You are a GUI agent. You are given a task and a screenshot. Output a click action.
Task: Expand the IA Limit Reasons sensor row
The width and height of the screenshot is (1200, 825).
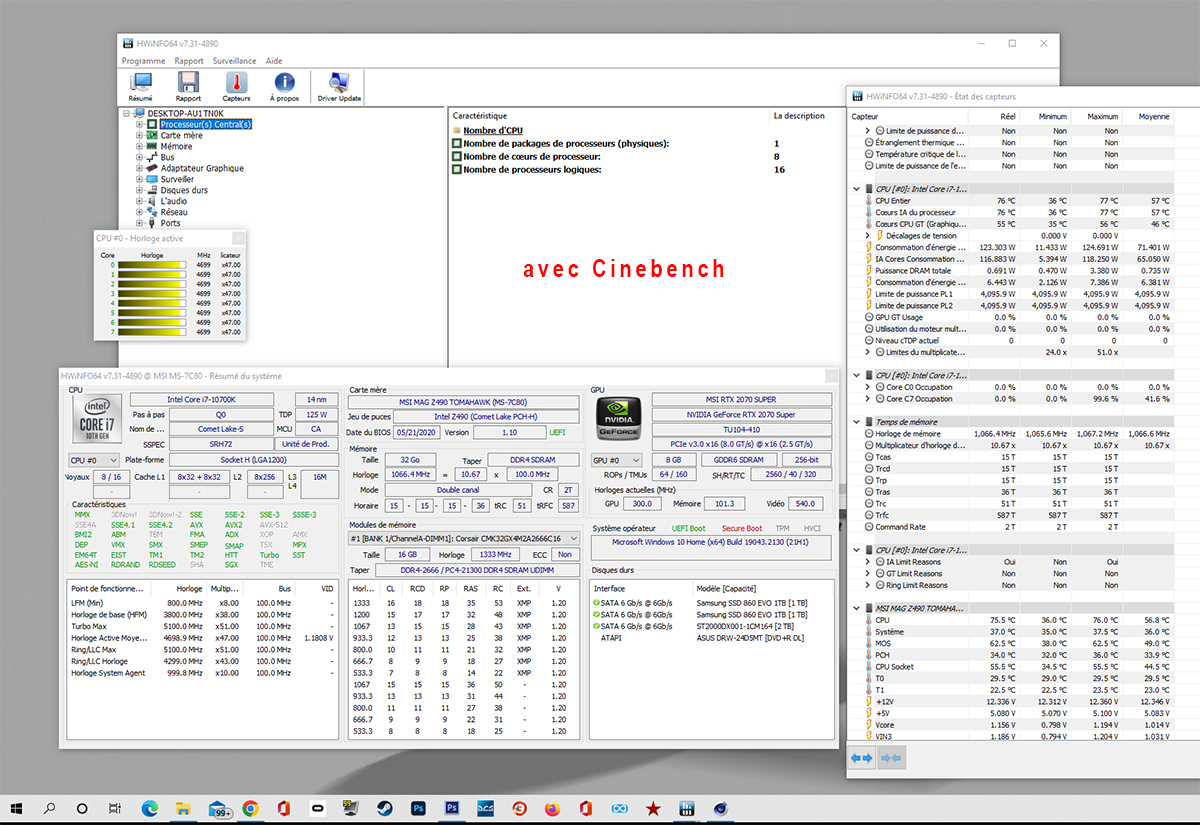tap(868, 562)
